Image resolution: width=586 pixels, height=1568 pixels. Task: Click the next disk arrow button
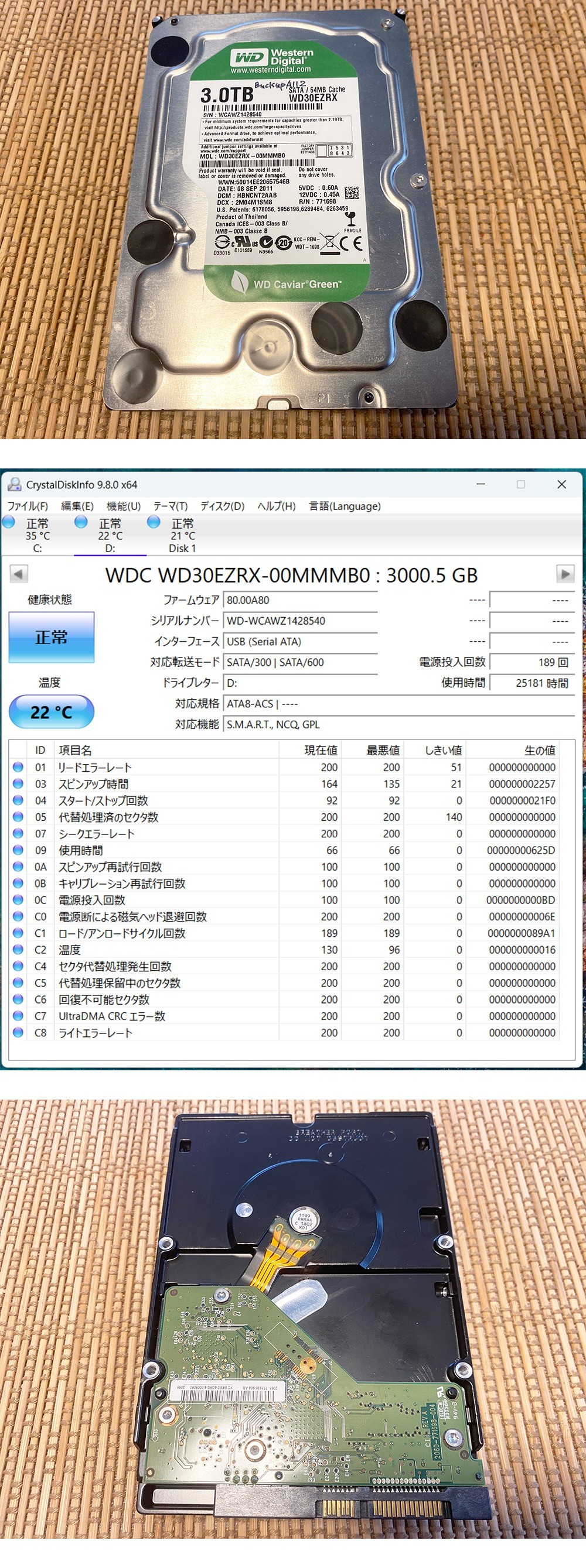point(565,573)
